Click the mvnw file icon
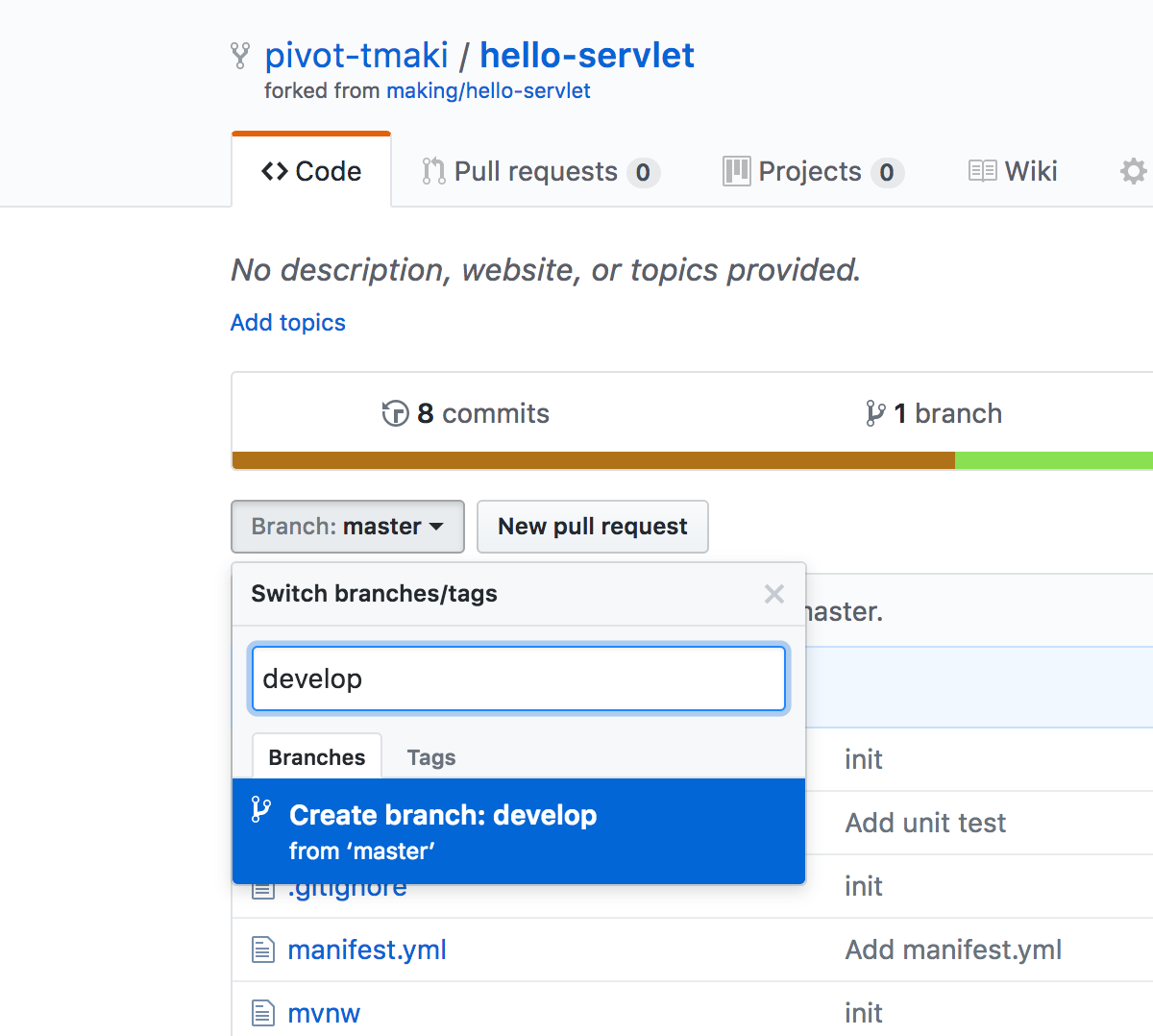Viewport: 1153px width, 1036px height. pyautogui.click(x=262, y=1013)
